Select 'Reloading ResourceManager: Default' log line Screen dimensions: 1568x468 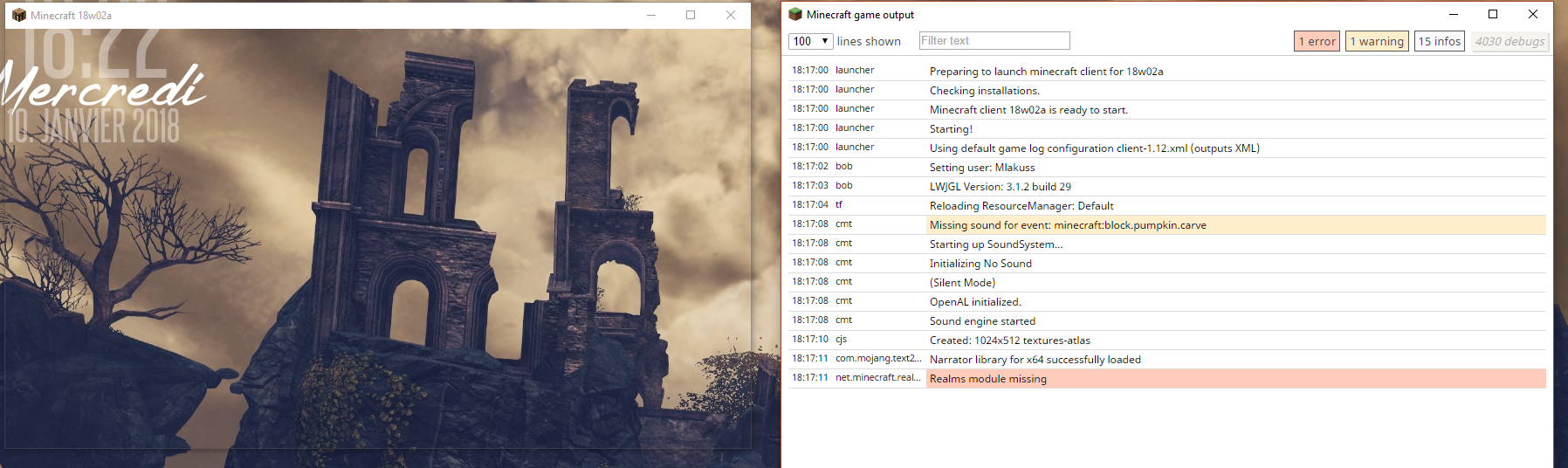pyautogui.click(x=1166, y=205)
